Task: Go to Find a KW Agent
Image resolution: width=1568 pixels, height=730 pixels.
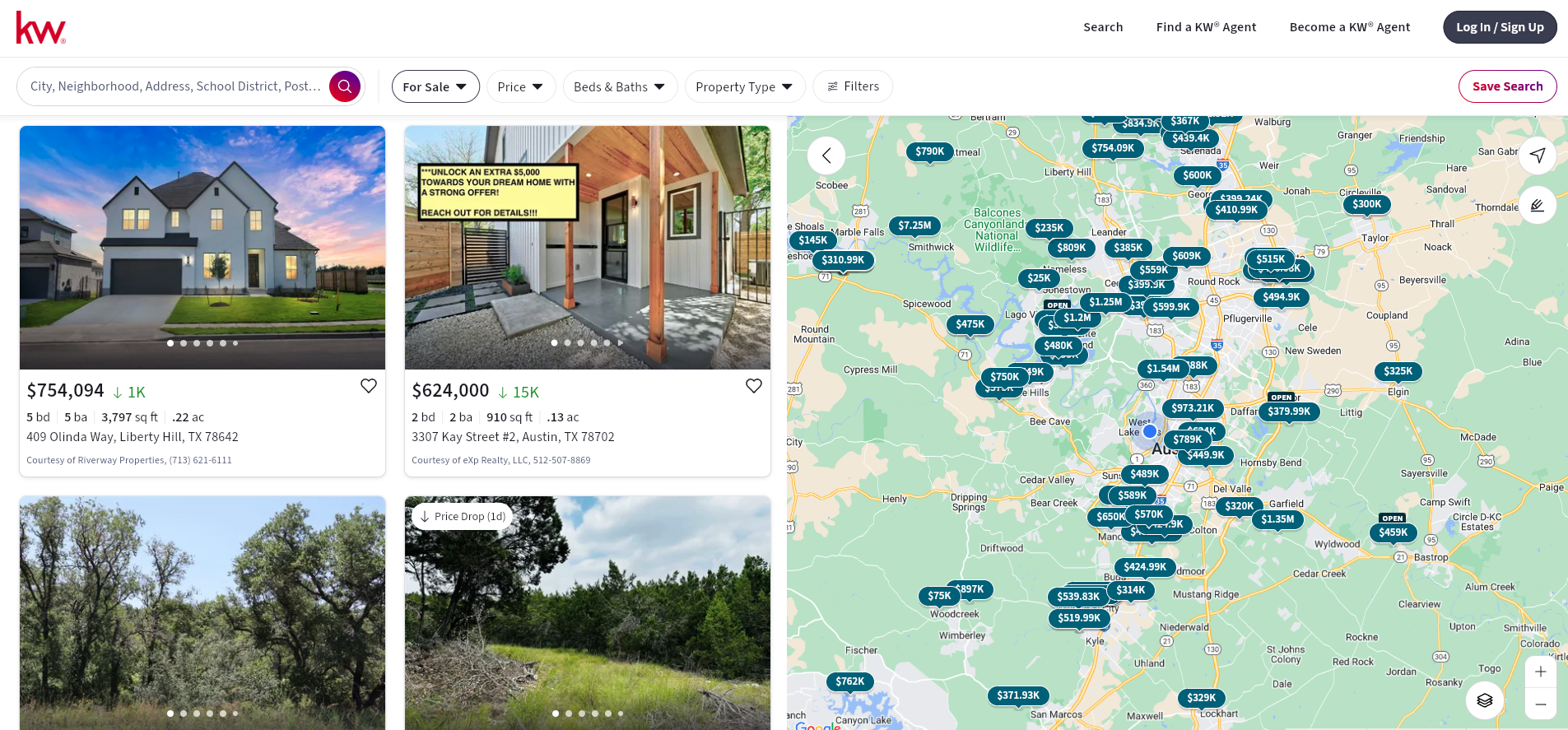Action: click(x=1206, y=27)
